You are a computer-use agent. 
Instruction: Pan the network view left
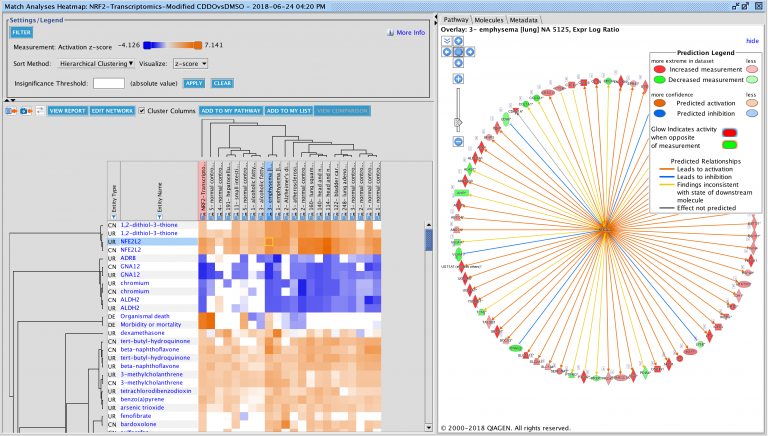point(447,52)
